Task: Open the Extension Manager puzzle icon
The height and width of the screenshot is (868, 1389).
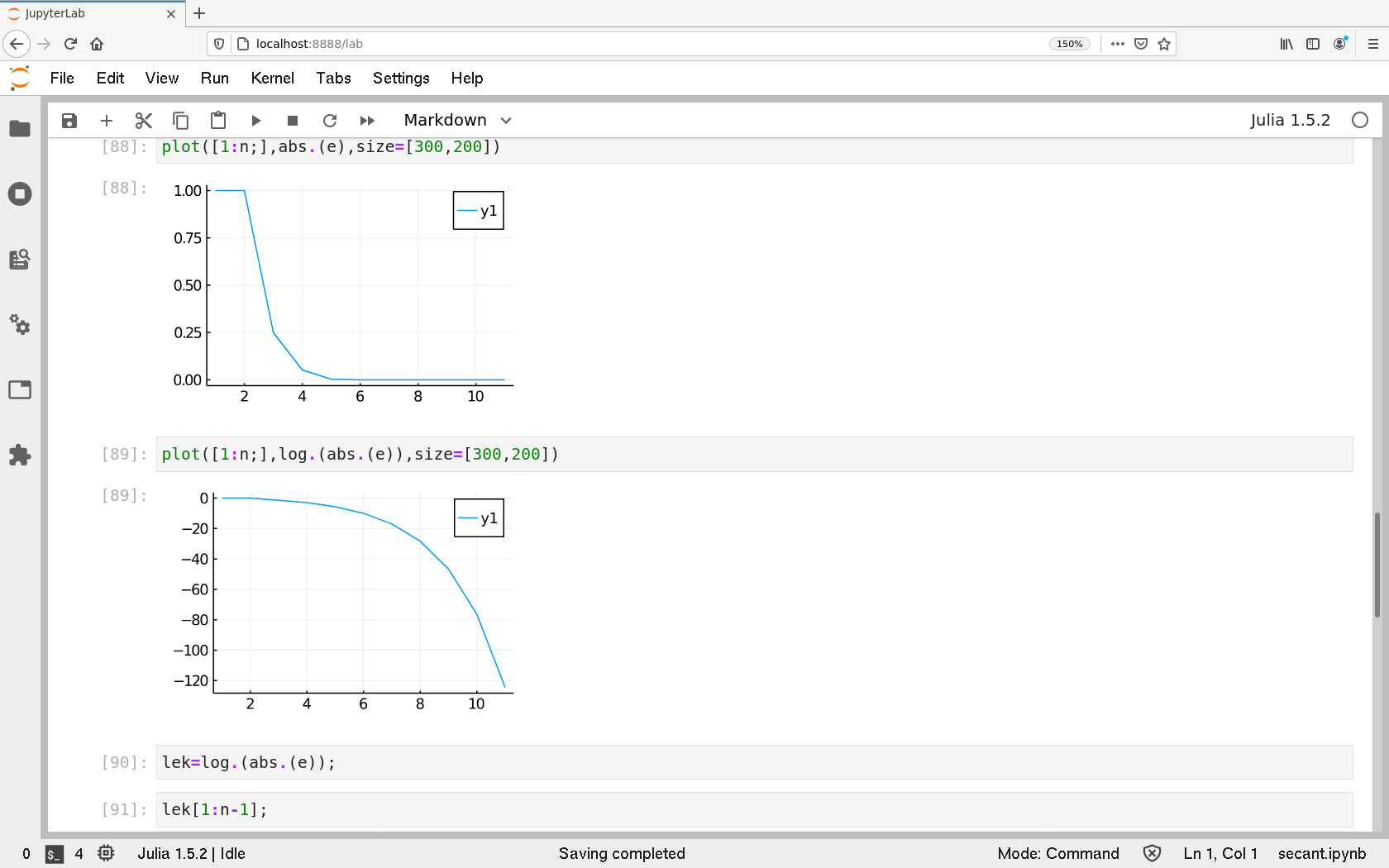Action: [20, 455]
